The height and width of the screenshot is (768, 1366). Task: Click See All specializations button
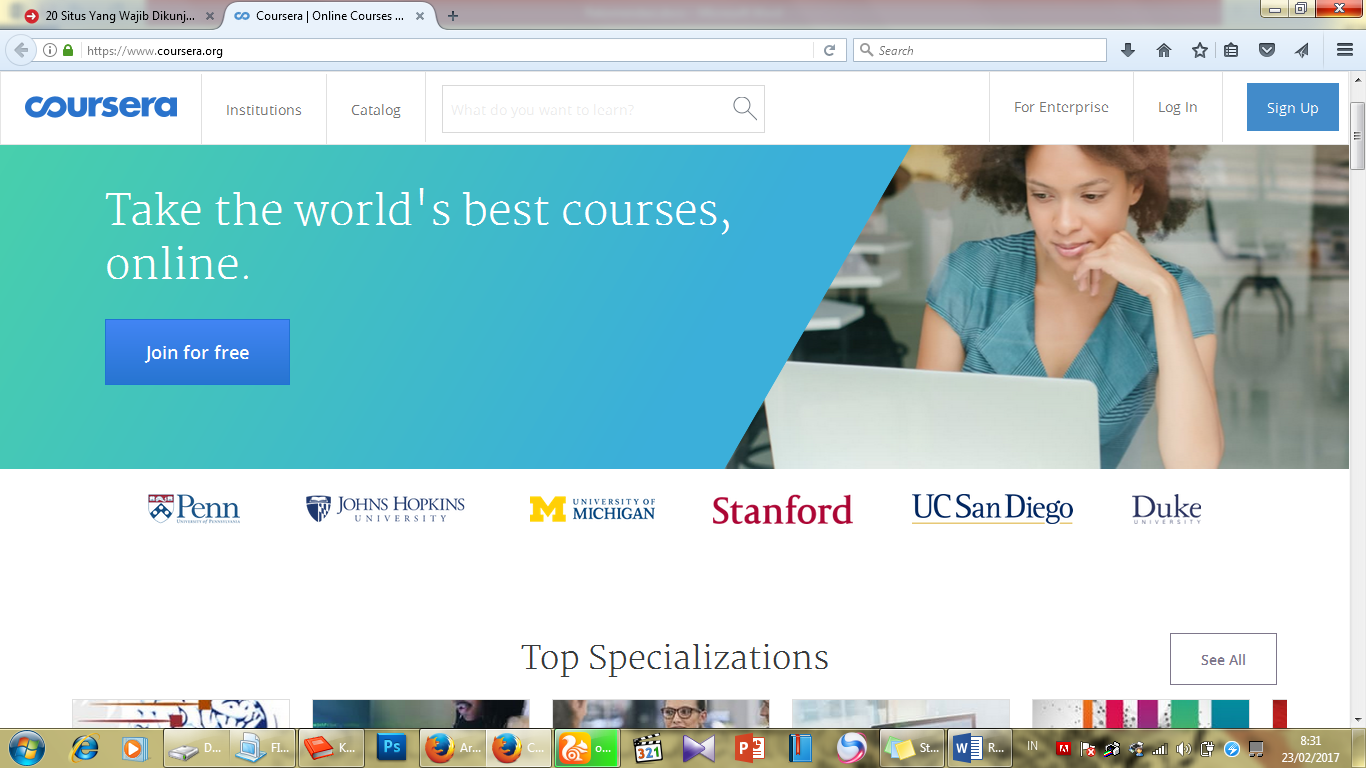pos(1223,659)
